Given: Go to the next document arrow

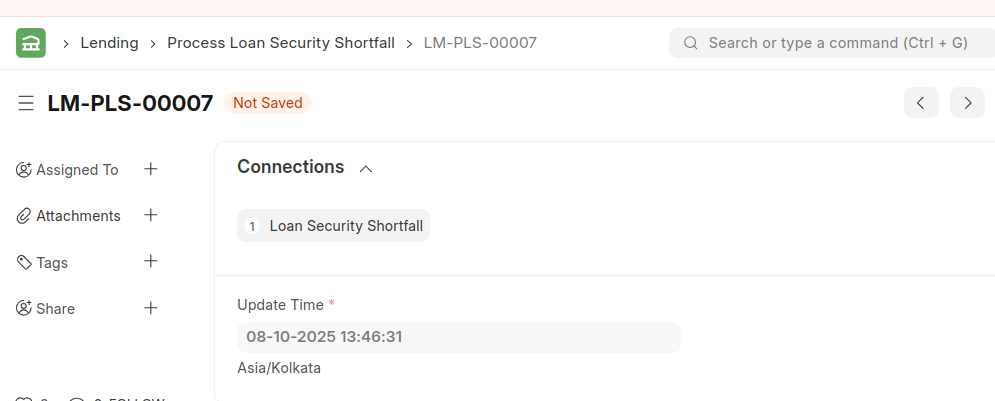Looking at the screenshot, I should [x=967, y=103].
